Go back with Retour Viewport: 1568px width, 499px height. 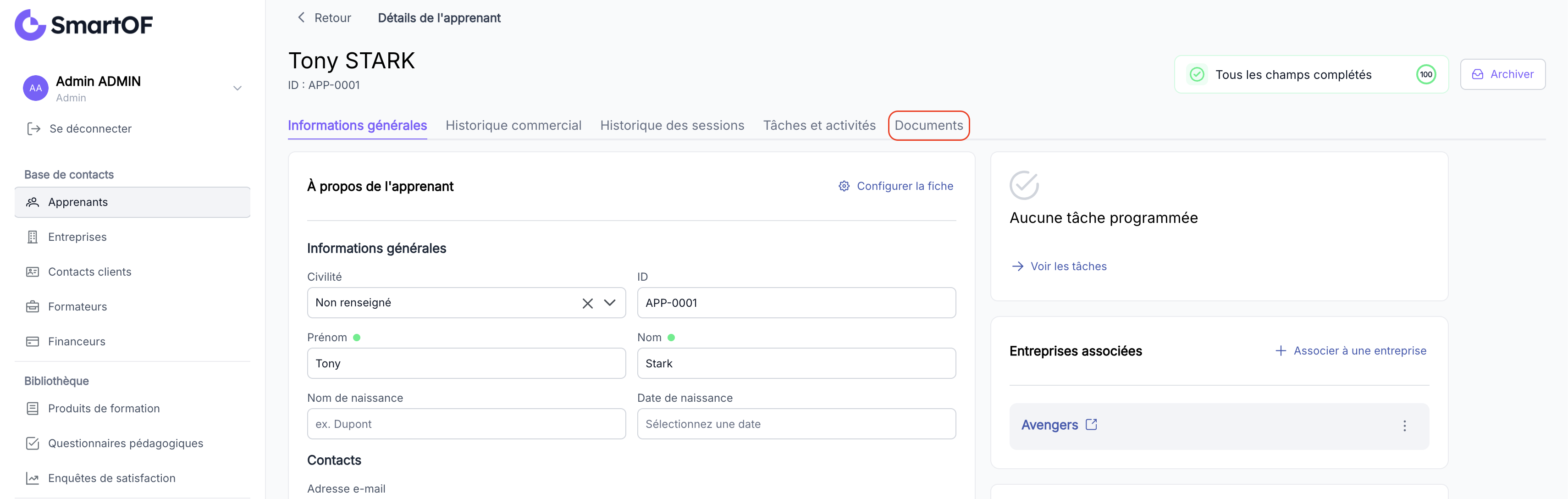click(332, 18)
